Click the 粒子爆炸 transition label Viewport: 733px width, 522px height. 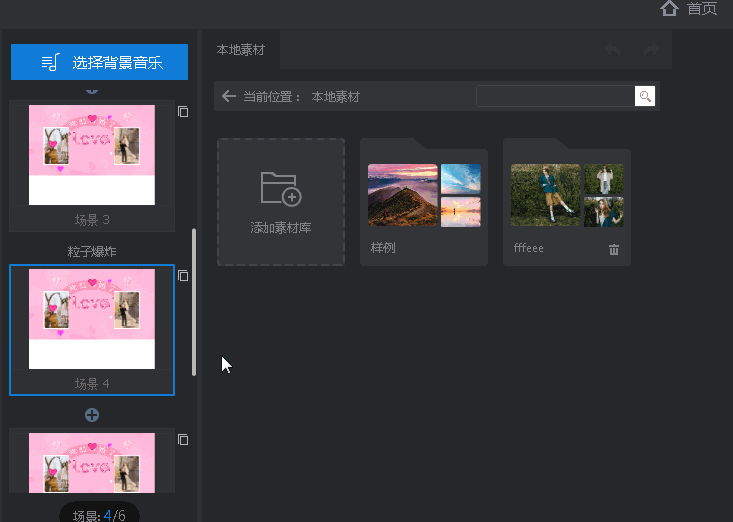[92, 252]
